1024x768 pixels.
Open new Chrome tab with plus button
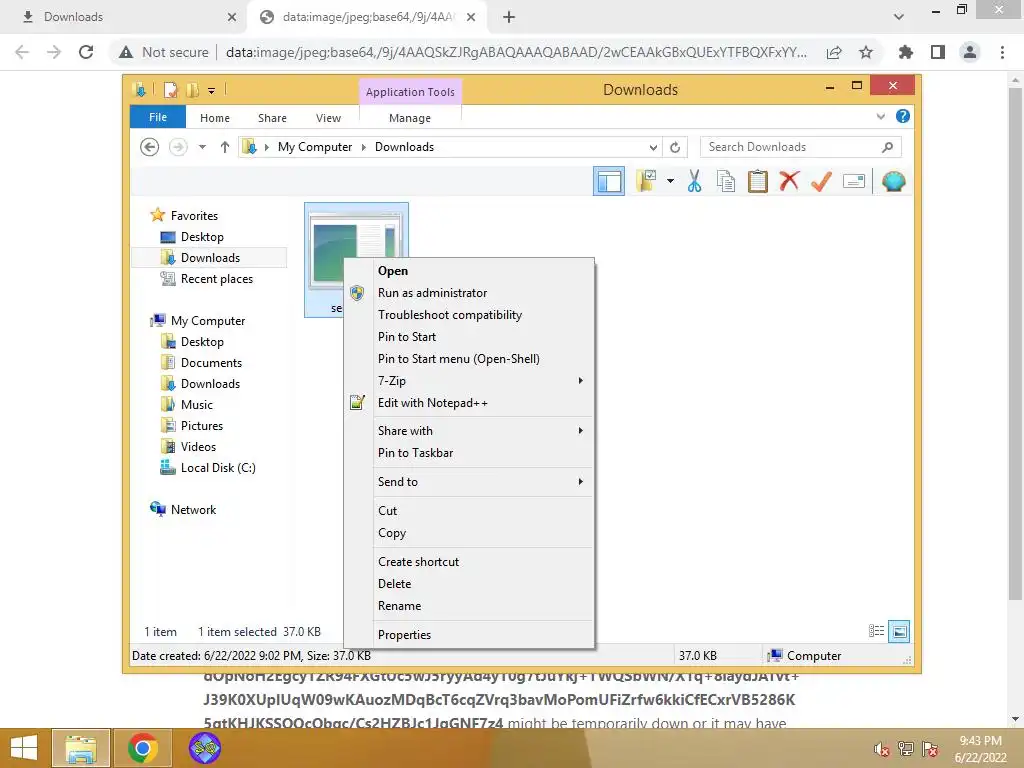click(x=509, y=17)
